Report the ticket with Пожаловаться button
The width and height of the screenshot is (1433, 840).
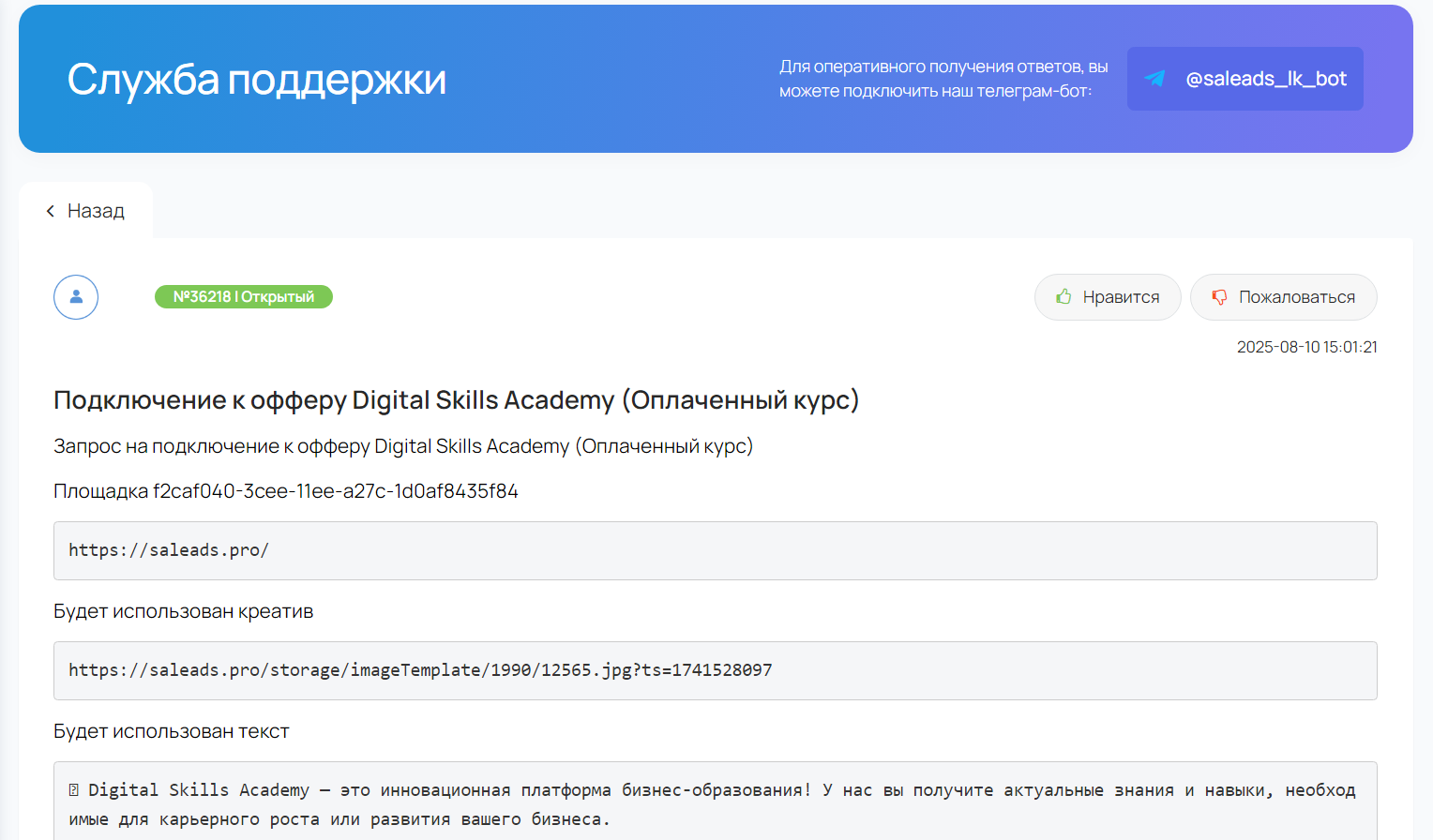tap(1284, 297)
